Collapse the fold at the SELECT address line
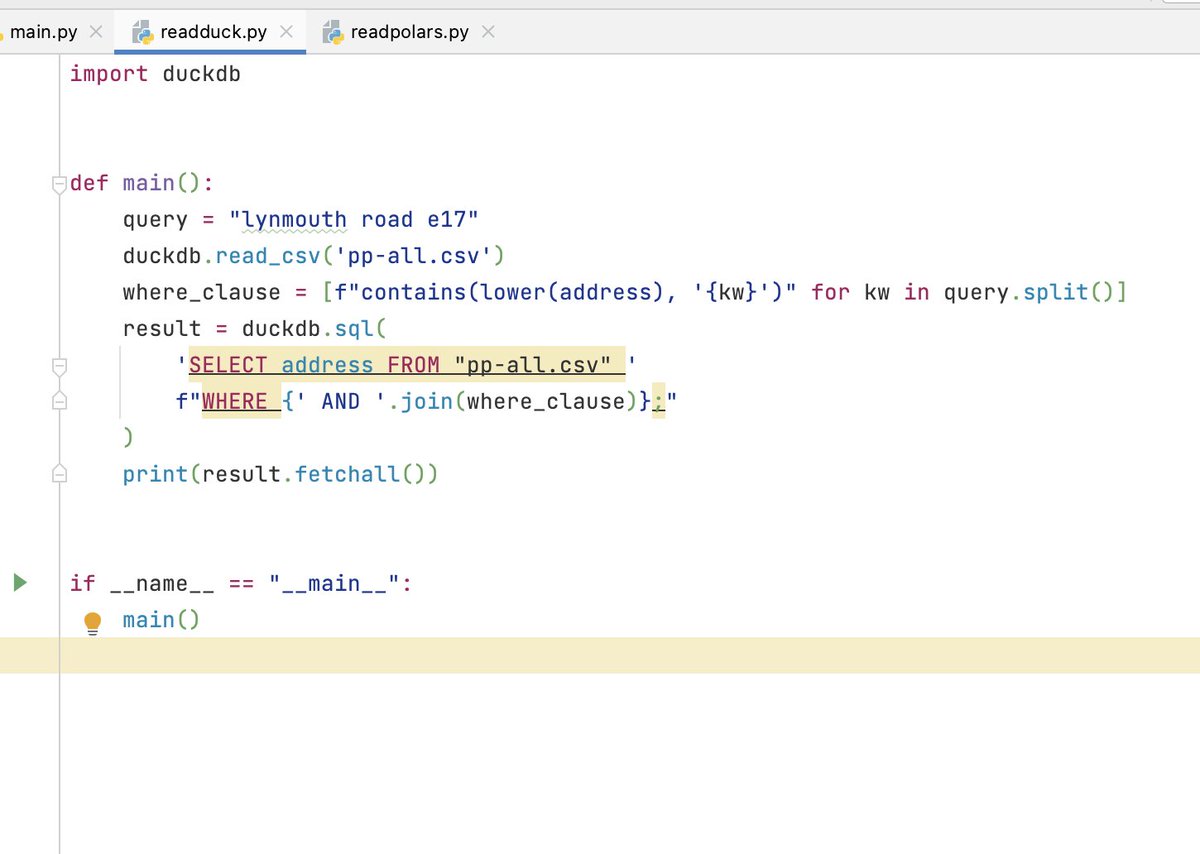This screenshot has width=1200, height=854. pos(59,365)
